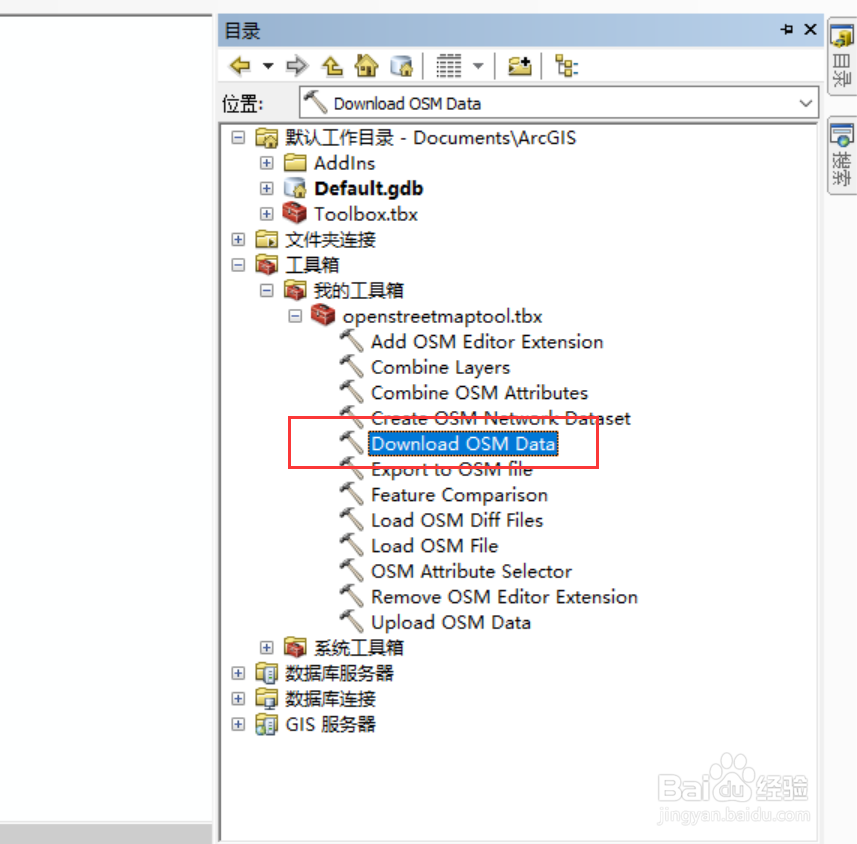Select Load OSM File tool
857x844 pixels.
(435, 546)
